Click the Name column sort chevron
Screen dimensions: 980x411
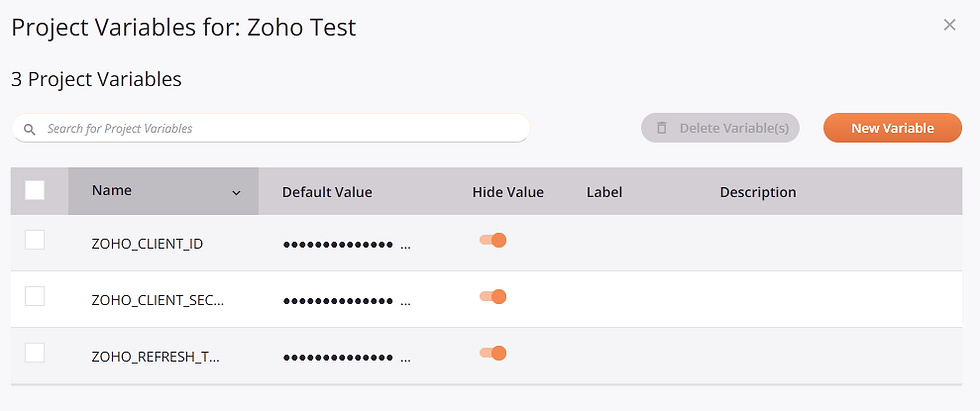236,193
